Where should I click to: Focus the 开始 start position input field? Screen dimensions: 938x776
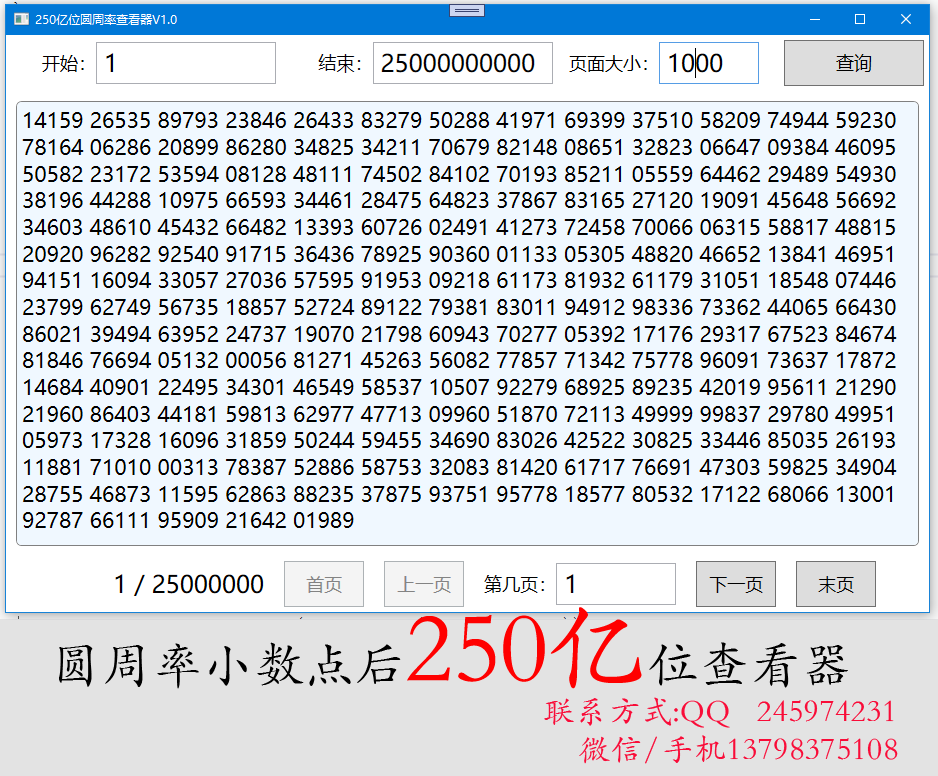(x=186, y=63)
